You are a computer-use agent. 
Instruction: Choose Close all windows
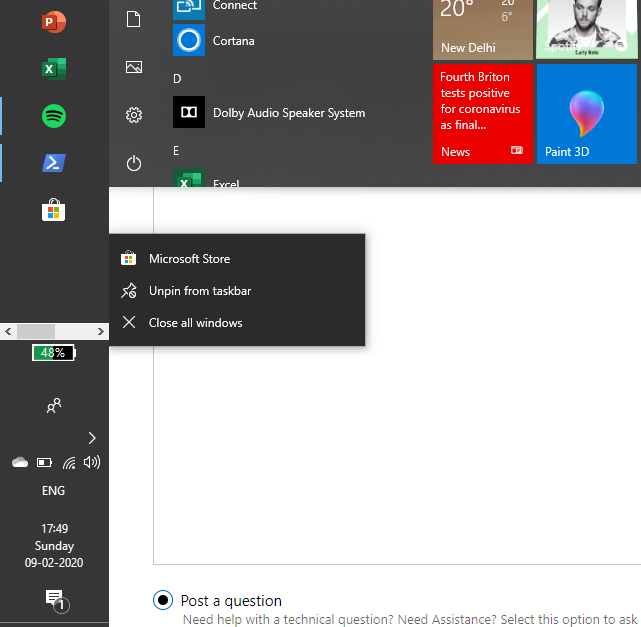click(237, 322)
